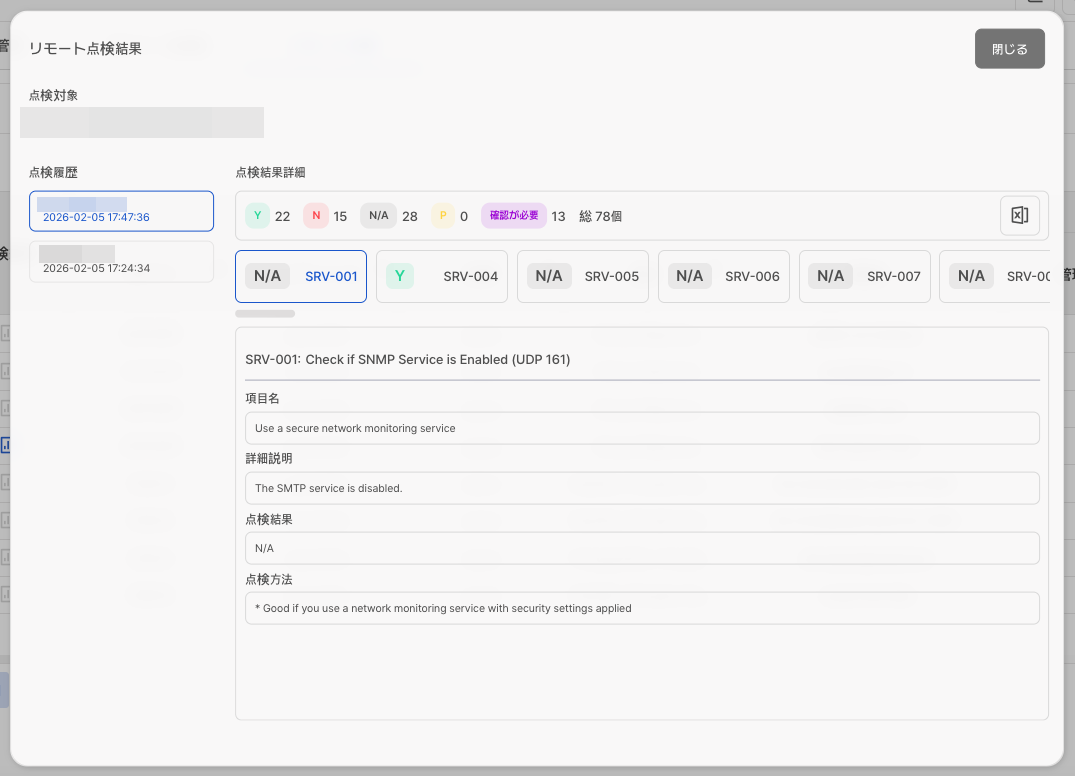
Task: Select the partially visible last SRV tab
Action: 996,276
